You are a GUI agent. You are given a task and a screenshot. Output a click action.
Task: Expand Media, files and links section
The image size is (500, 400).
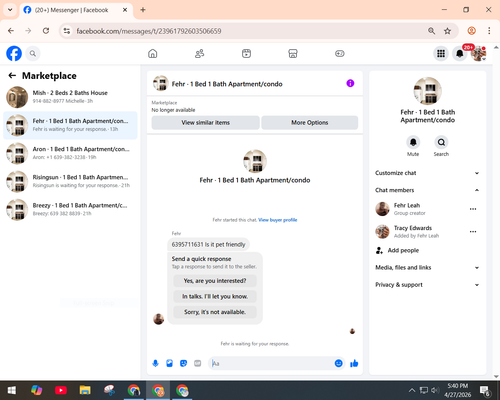427,267
